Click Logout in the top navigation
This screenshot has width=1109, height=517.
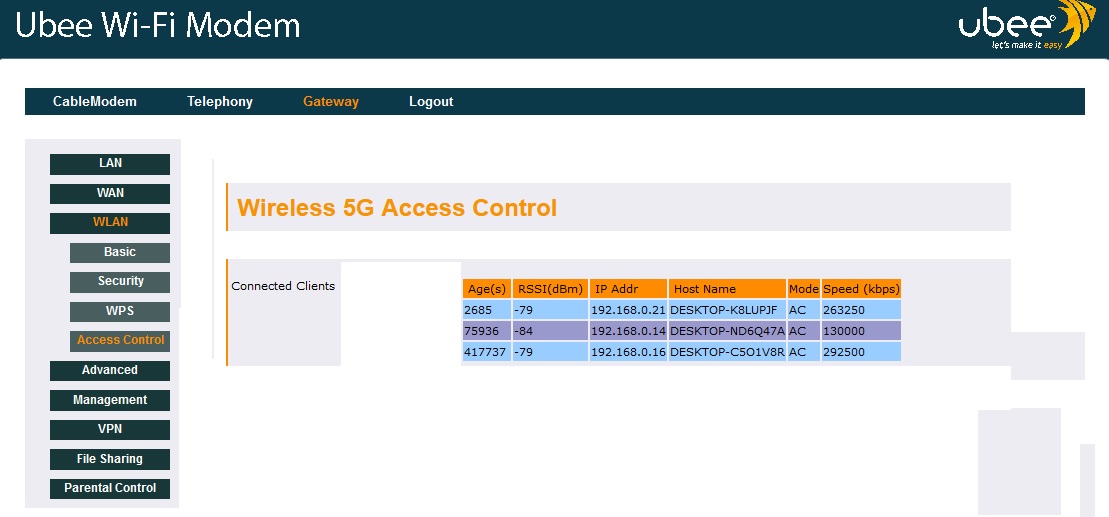[x=431, y=101]
